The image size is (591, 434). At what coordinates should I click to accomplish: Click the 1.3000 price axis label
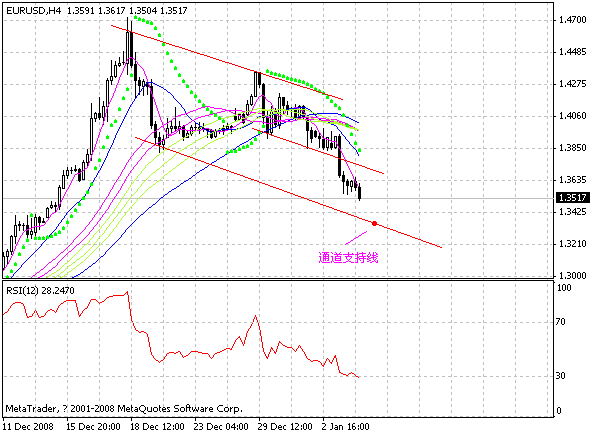click(x=573, y=276)
